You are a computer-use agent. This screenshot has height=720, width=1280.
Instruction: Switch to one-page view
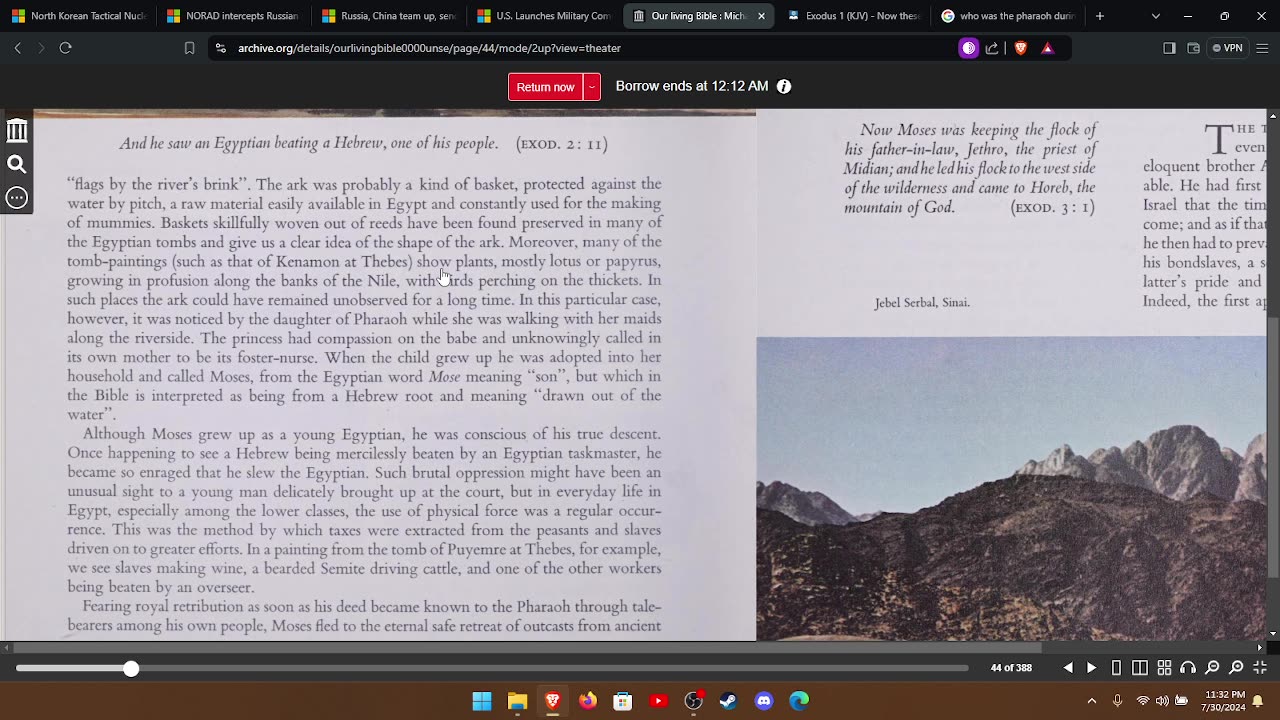click(1117, 668)
